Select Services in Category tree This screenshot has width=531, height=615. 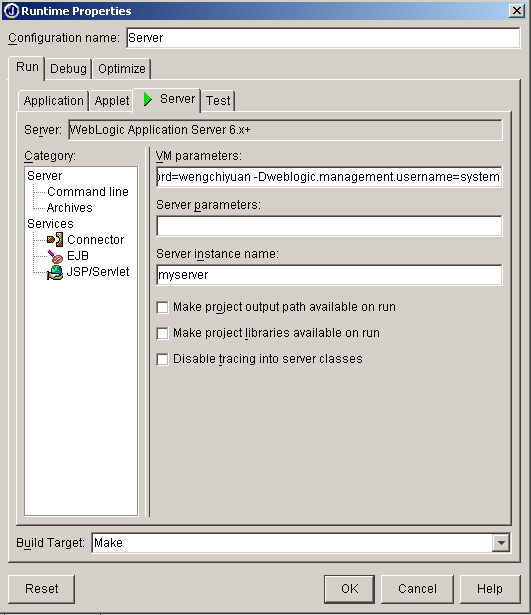click(50, 224)
